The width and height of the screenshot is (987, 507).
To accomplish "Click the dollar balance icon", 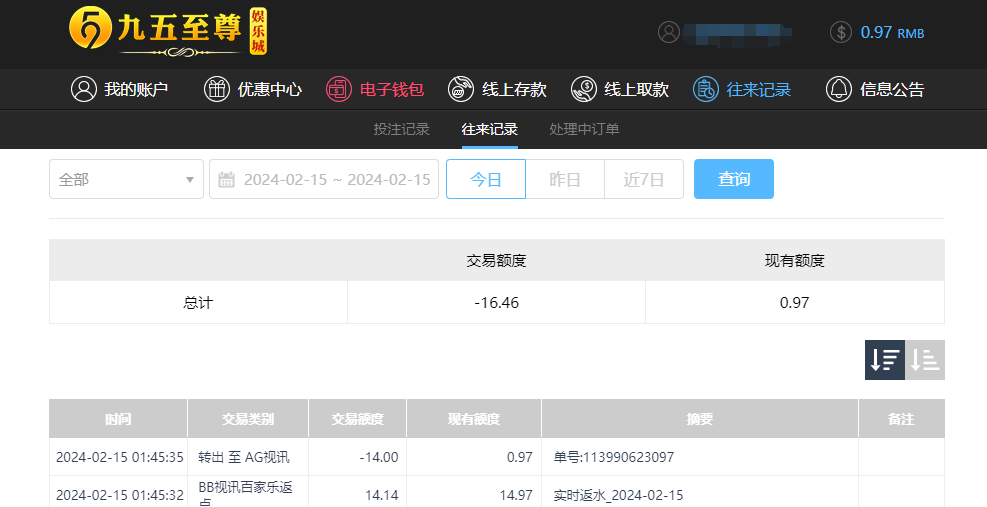I will (x=841, y=32).
